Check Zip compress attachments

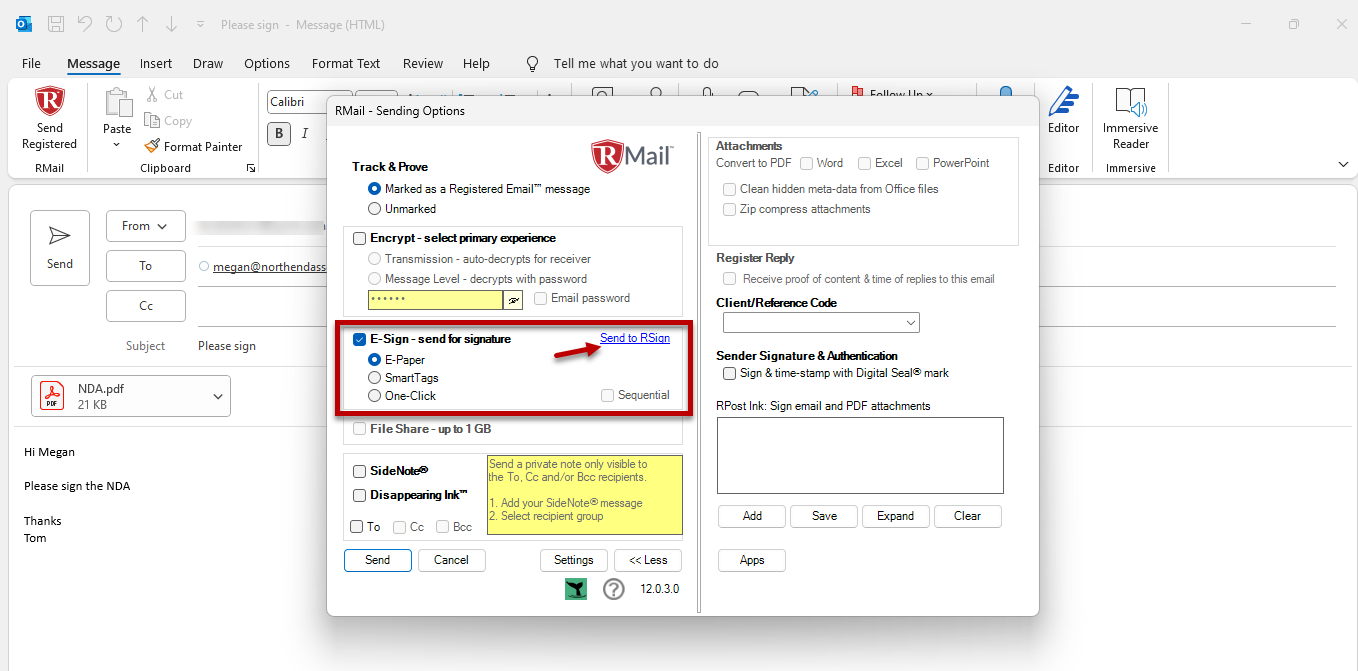coord(729,209)
